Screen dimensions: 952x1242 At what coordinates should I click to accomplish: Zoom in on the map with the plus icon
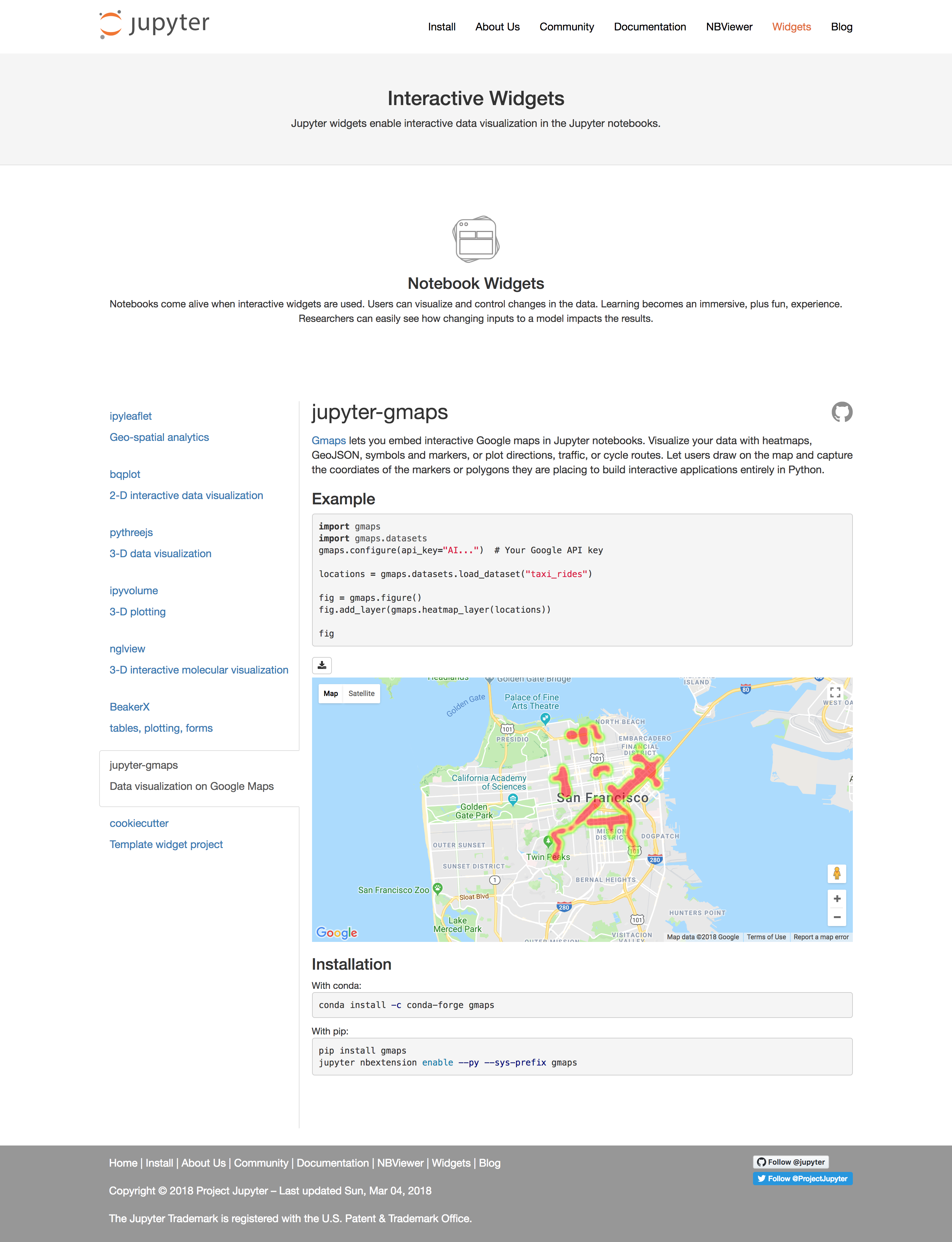837,899
